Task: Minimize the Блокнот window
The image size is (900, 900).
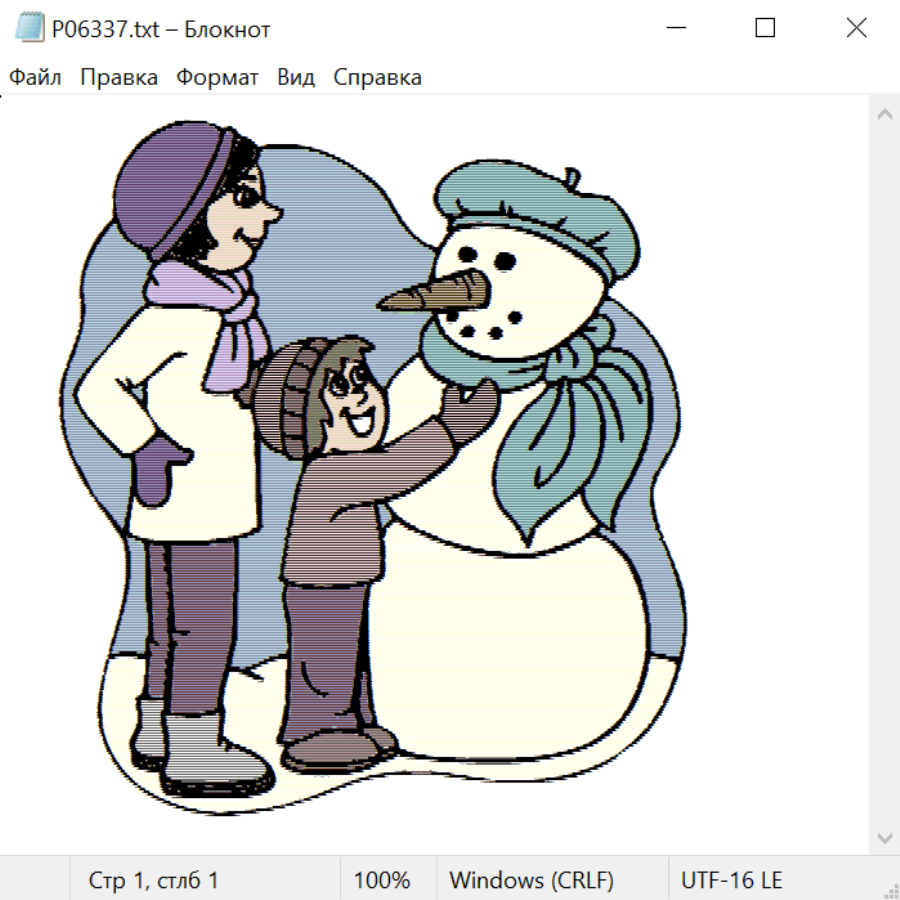Action: click(x=675, y=29)
